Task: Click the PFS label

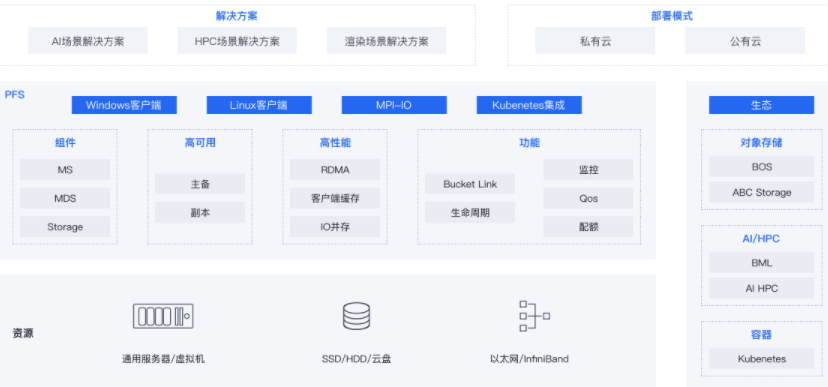Action: pos(14,95)
